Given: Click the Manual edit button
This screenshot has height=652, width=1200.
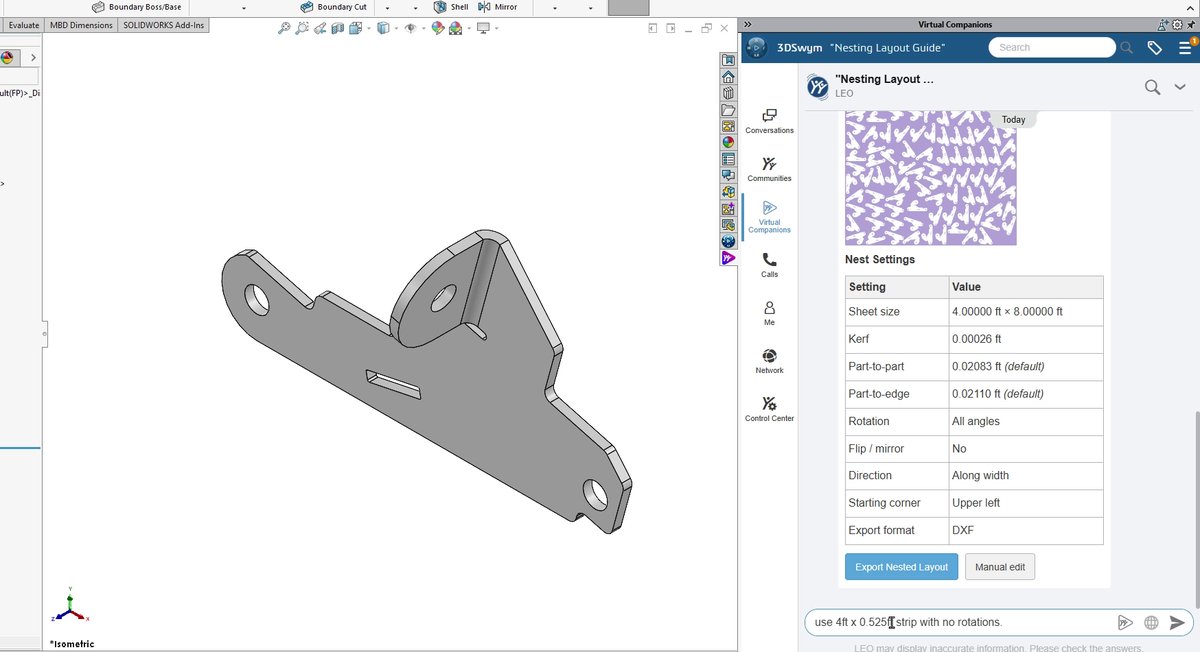Looking at the screenshot, I should coord(1000,567).
